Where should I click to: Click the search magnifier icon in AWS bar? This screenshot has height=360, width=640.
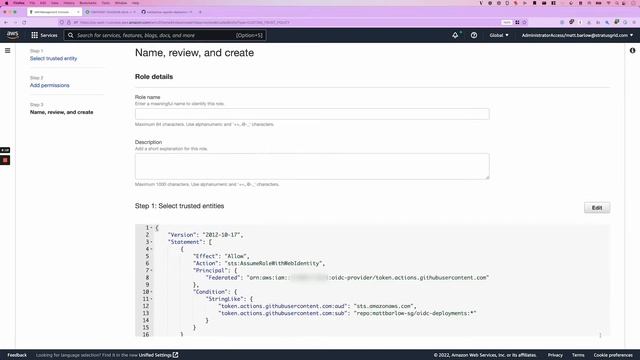[71, 36]
